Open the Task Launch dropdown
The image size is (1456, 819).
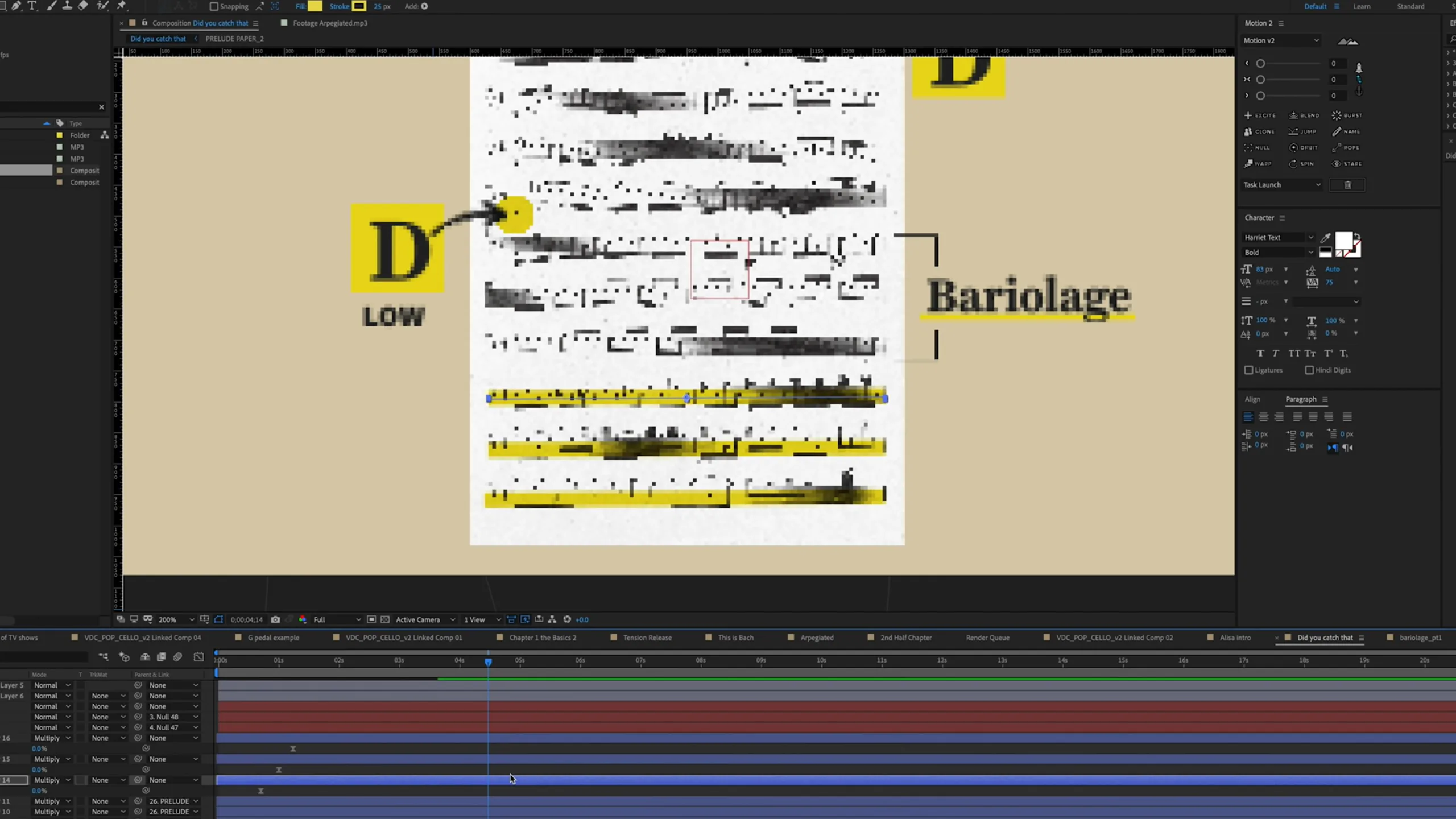1282,185
